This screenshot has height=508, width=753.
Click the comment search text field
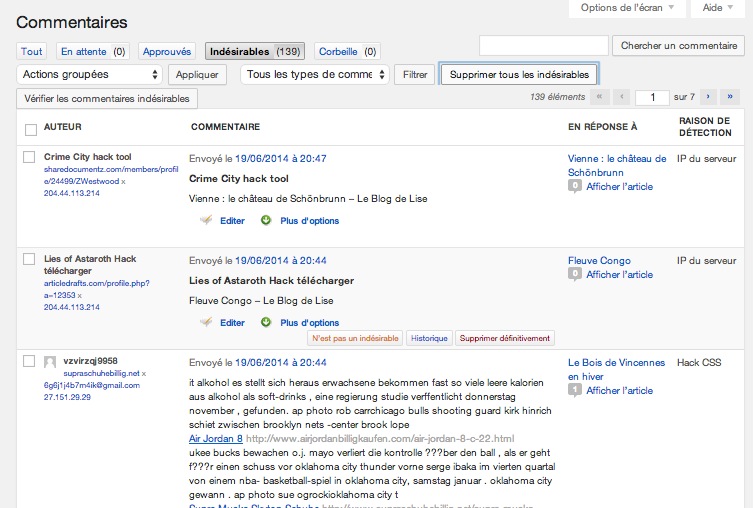[544, 46]
